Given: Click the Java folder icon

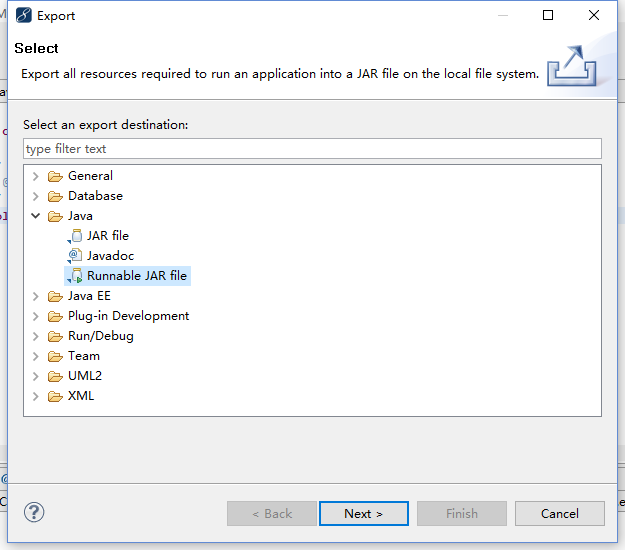Looking at the screenshot, I should click(x=55, y=216).
